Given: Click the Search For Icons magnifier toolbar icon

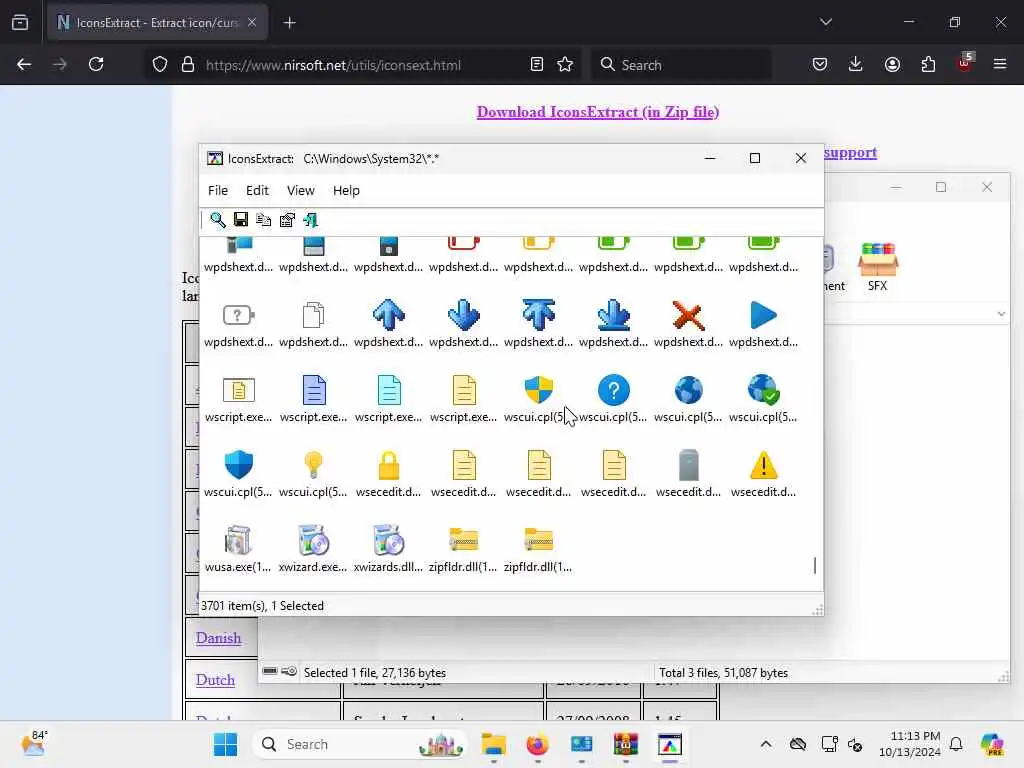Looking at the screenshot, I should (x=217, y=220).
